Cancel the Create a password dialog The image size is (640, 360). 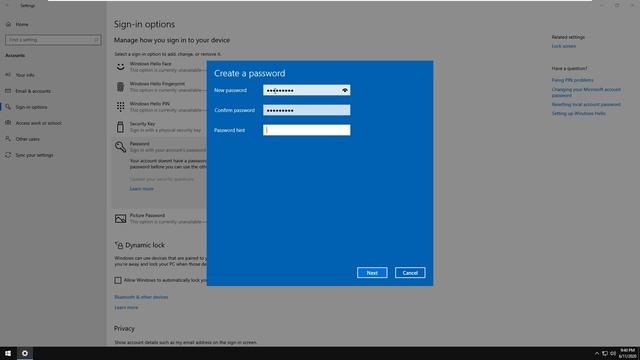410,273
